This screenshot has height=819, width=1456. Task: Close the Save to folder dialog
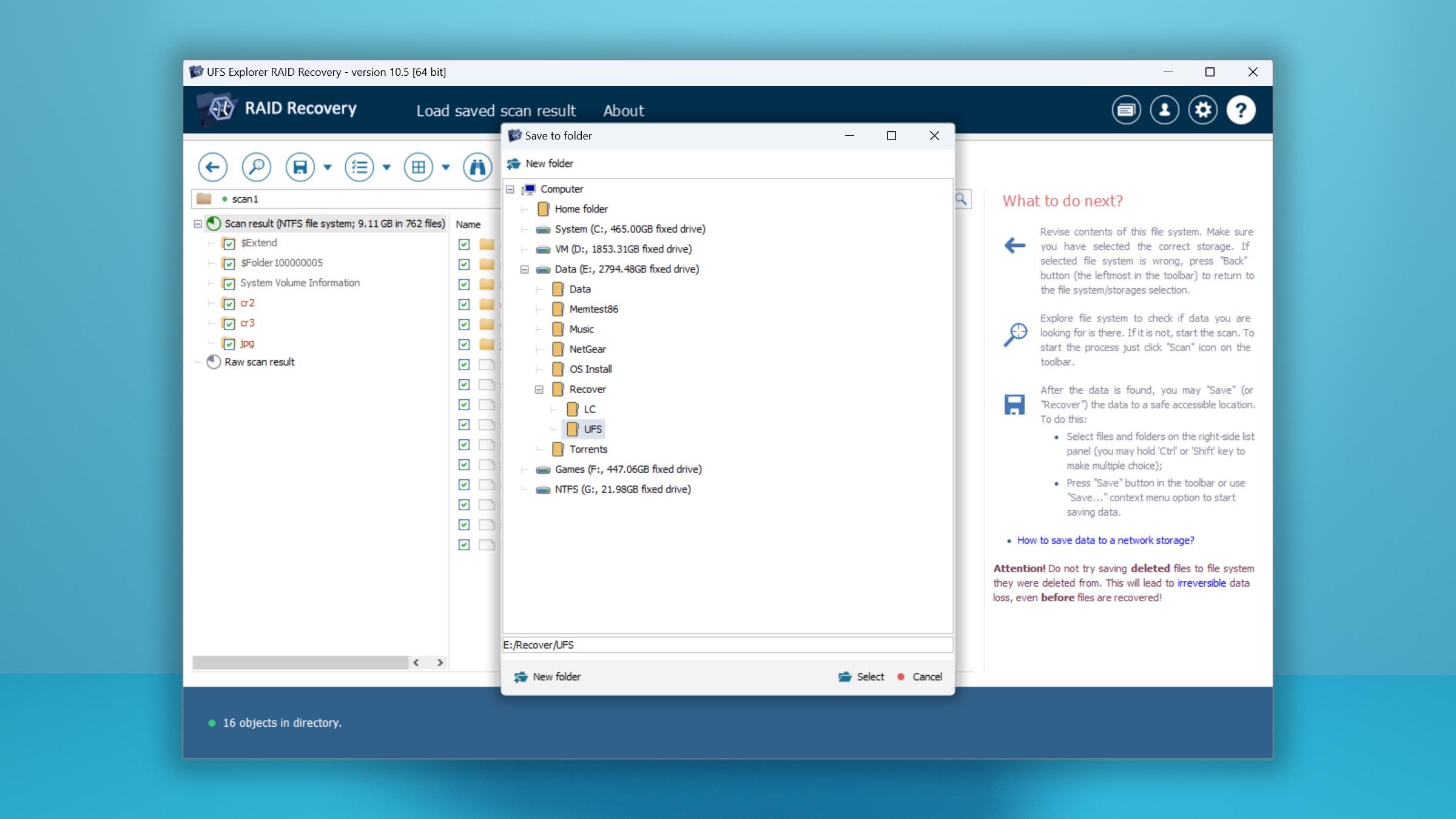(934, 136)
